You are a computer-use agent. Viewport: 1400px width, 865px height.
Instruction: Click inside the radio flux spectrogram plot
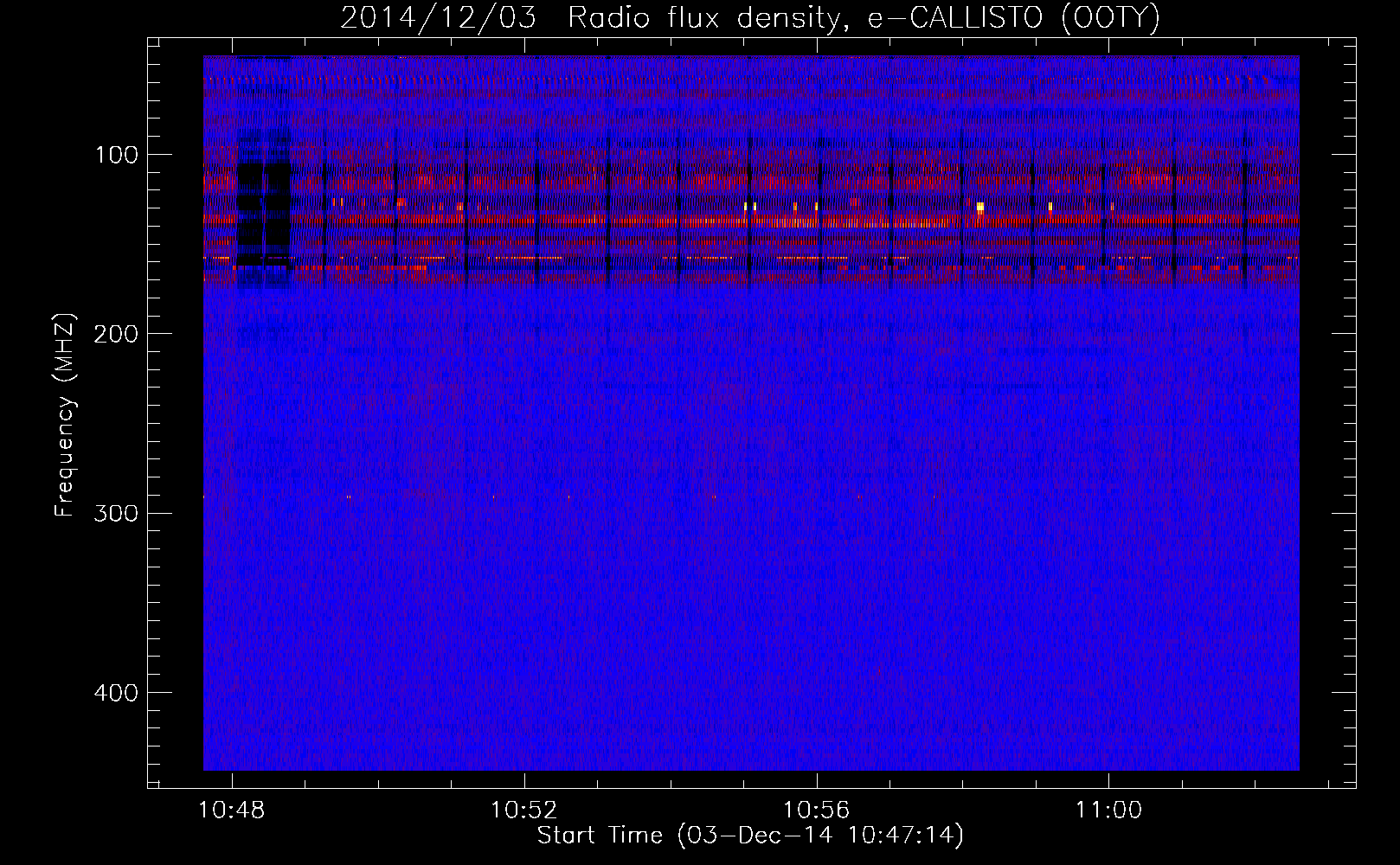coord(751,413)
